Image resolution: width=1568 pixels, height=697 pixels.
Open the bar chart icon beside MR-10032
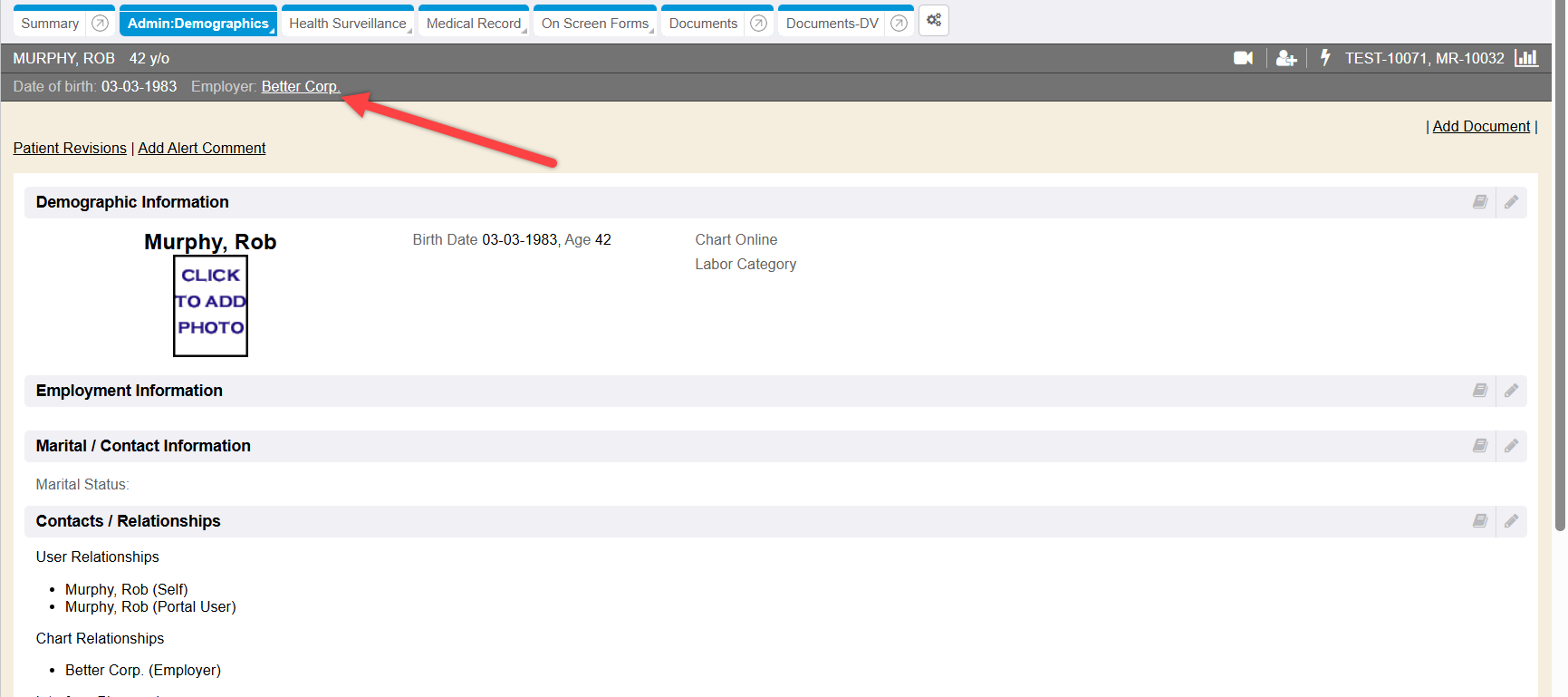[x=1526, y=58]
